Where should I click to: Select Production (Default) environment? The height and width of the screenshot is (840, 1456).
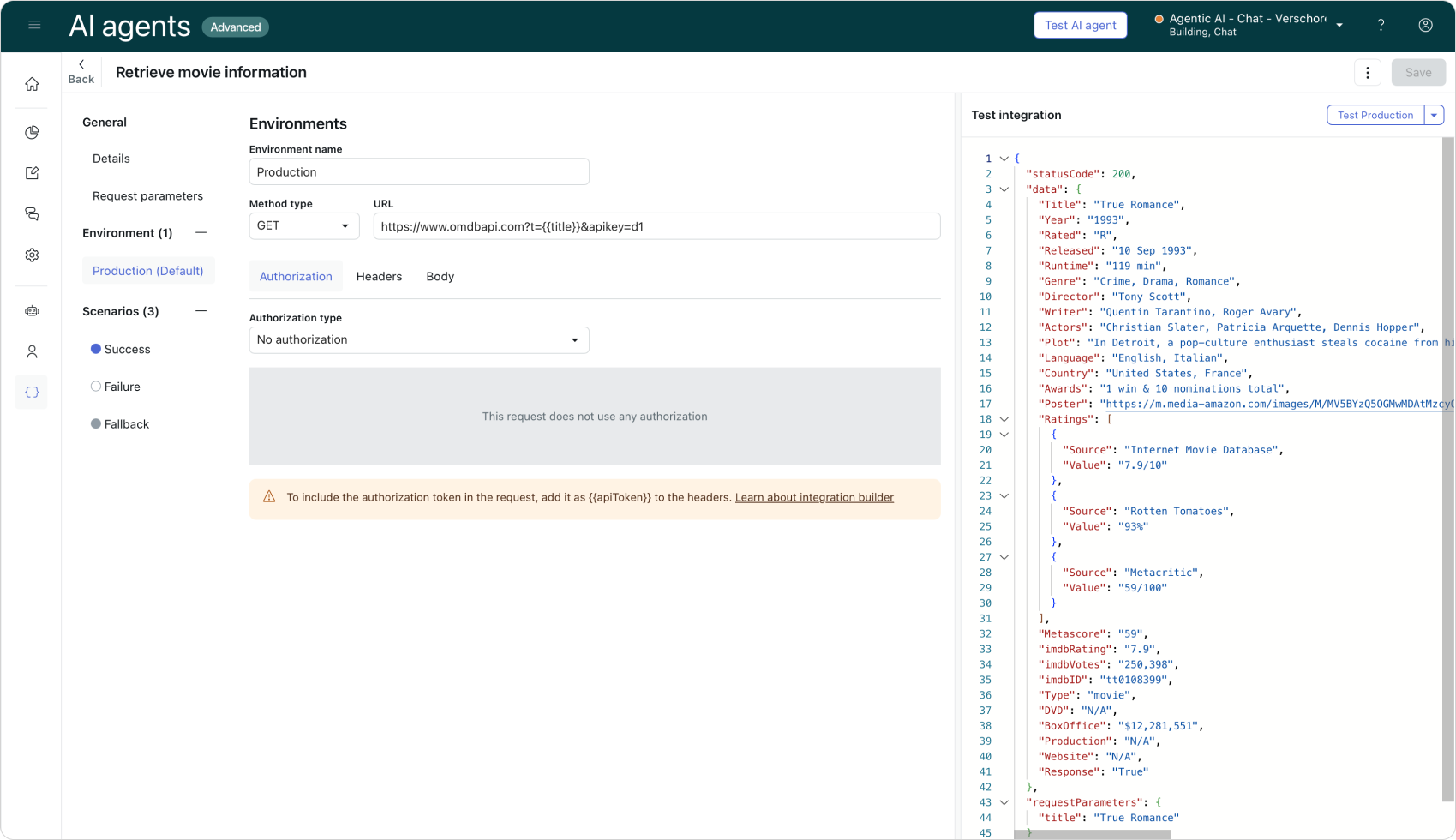(148, 271)
